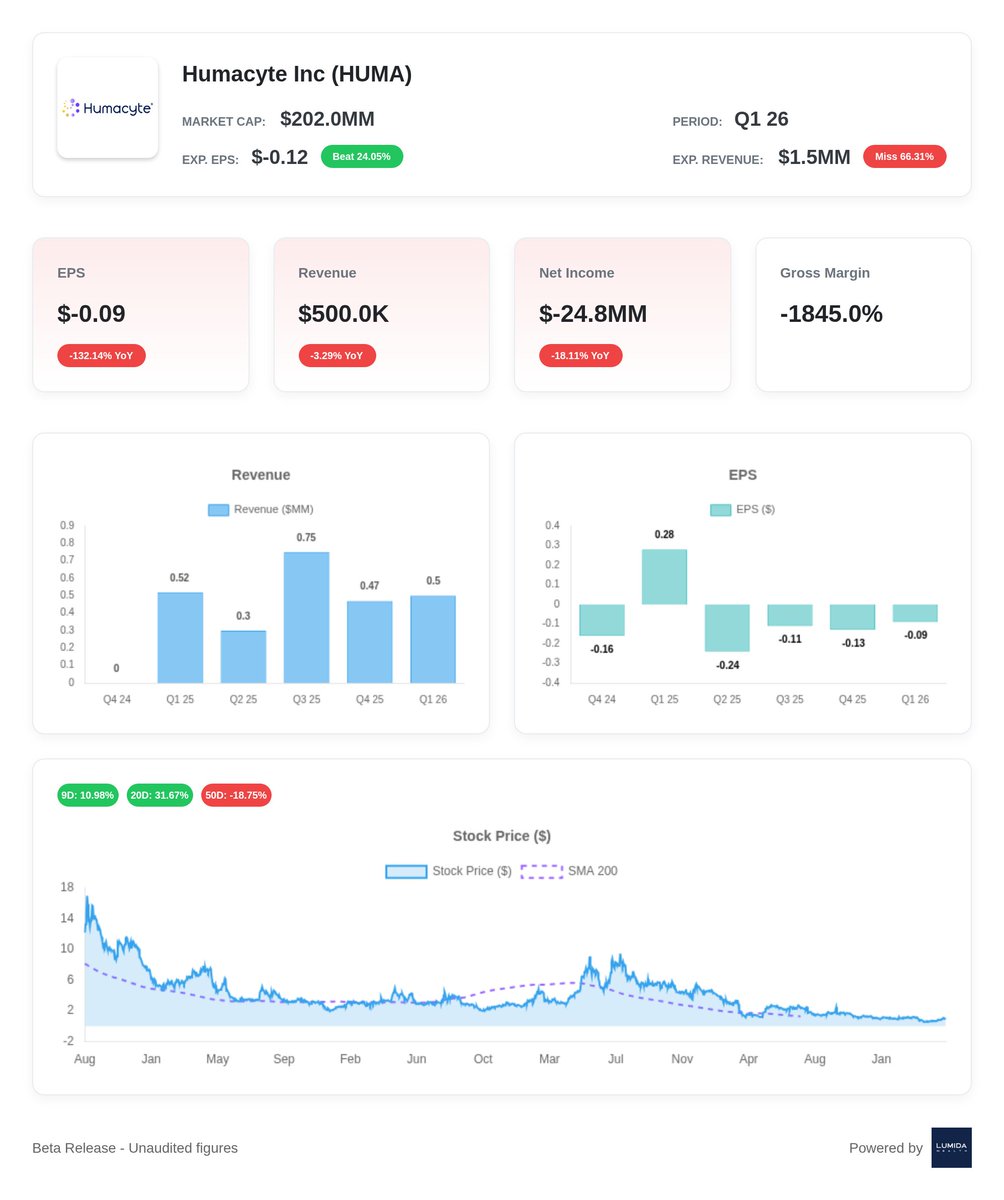The height and width of the screenshot is (1200, 1004).
Task: Click the $-0.12 expected EPS value
Action: [280, 157]
